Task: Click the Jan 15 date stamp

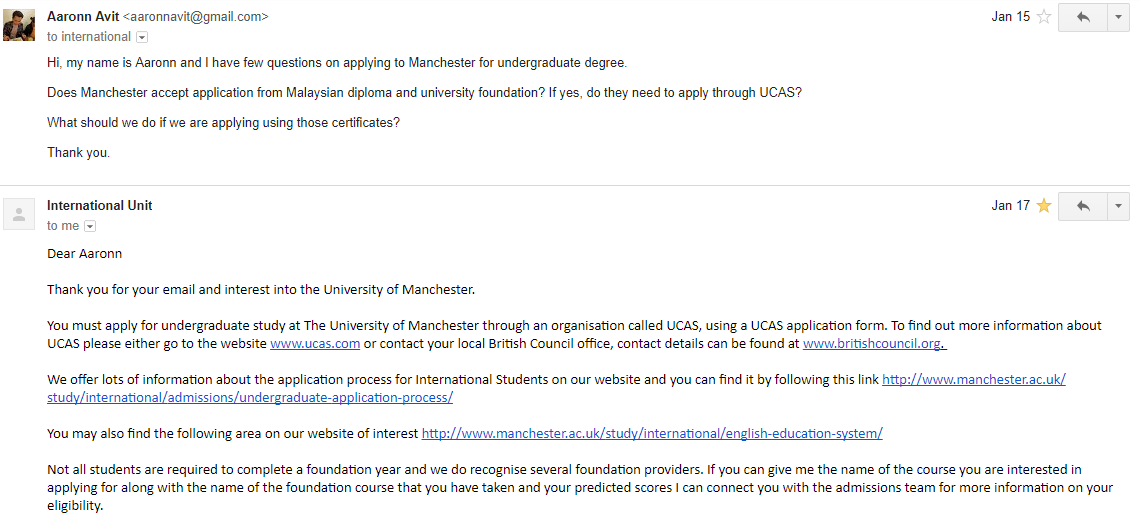Action: tap(1010, 17)
